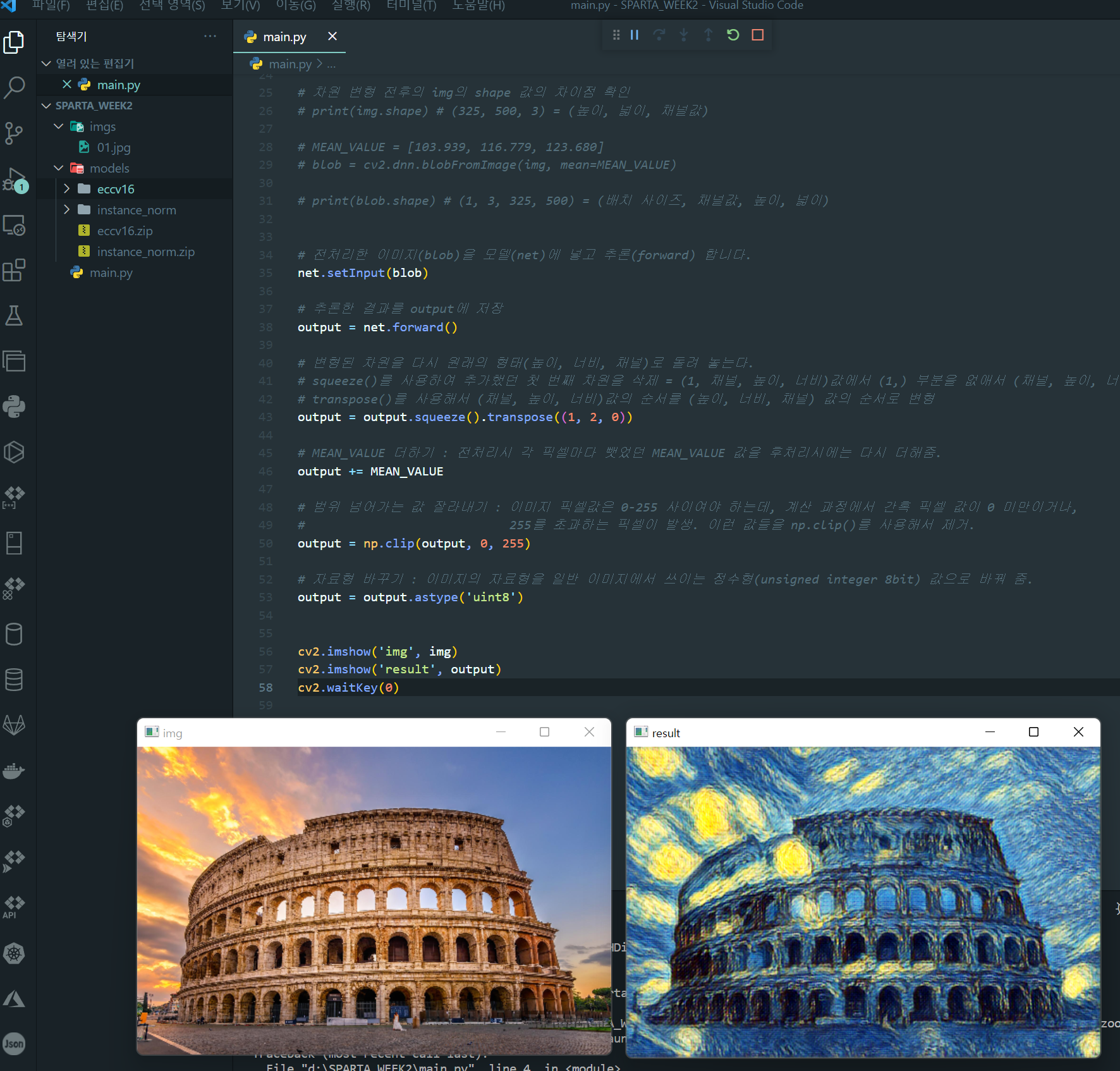Open the Search view in activity bar
1120x1071 pixels.
point(14,88)
